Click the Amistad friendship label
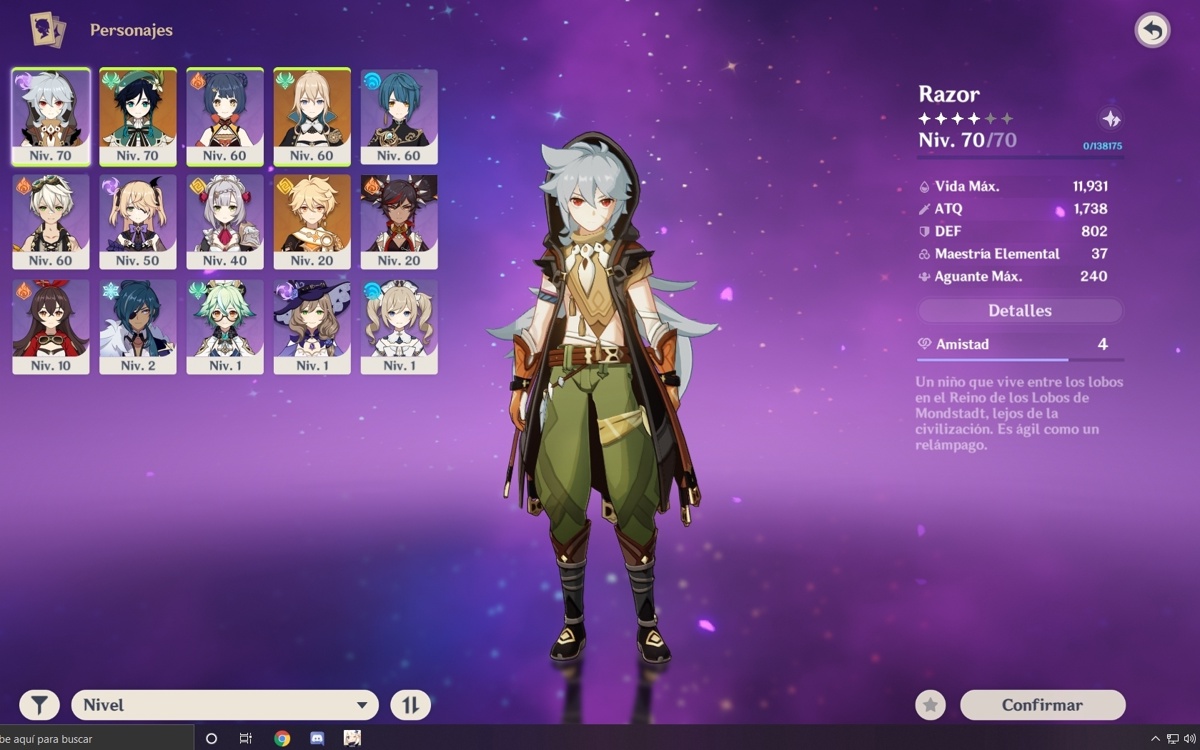Screen dimensions: 1200x750 point(963,344)
